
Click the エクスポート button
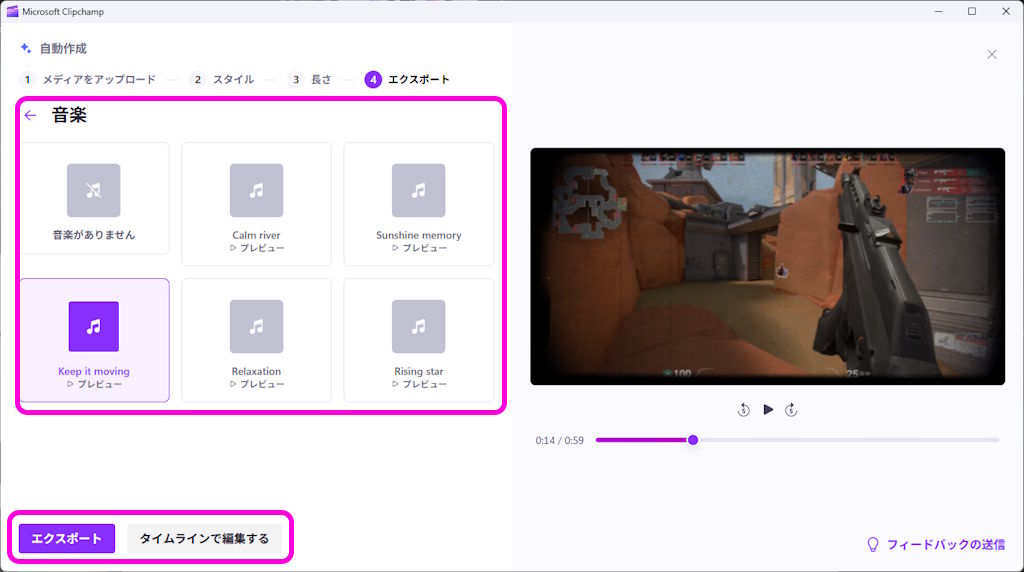[x=67, y=539]
